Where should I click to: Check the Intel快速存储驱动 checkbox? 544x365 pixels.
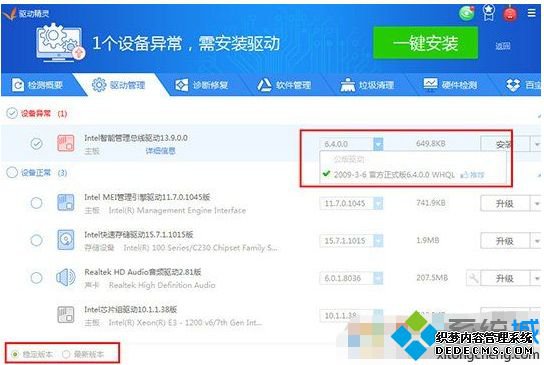point(36,240)
